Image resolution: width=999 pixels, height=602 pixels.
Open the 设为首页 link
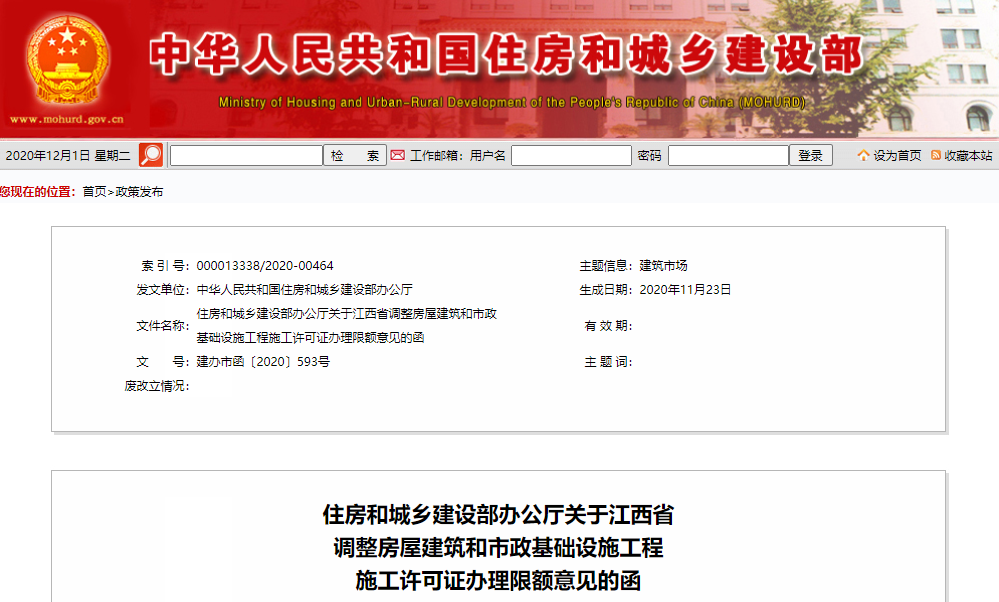pos(897,155)
